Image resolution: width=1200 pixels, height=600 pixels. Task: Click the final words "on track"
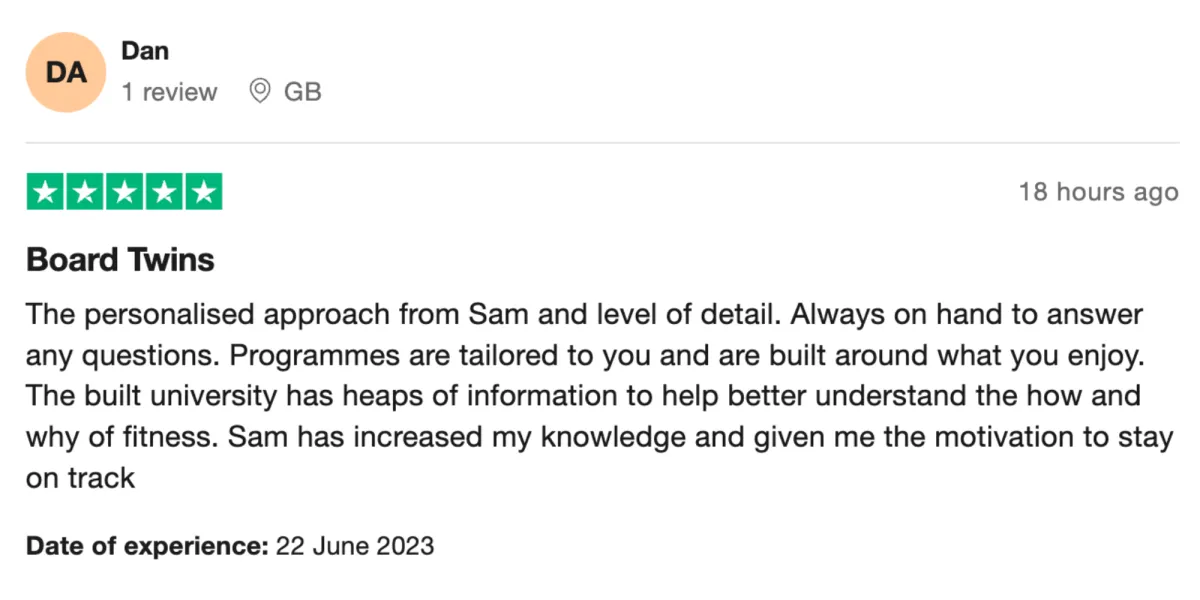coord(80,478)
